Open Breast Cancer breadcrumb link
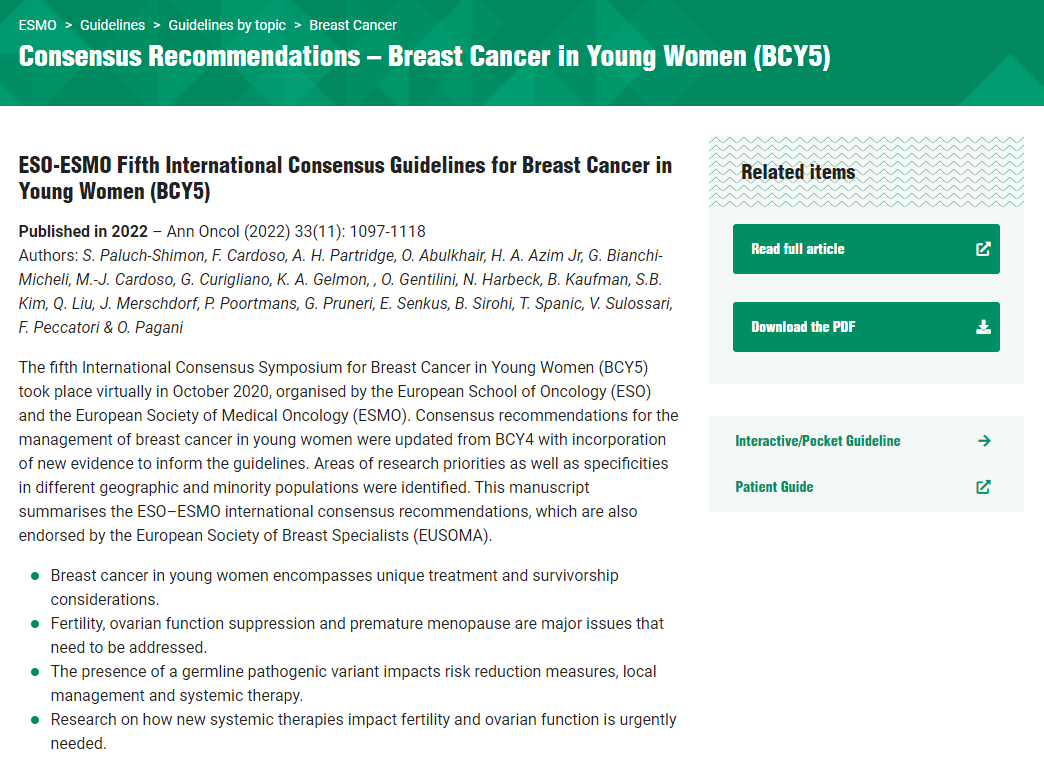The width and height of the screenshot is (1044, 774). click(x=353, y=25)
